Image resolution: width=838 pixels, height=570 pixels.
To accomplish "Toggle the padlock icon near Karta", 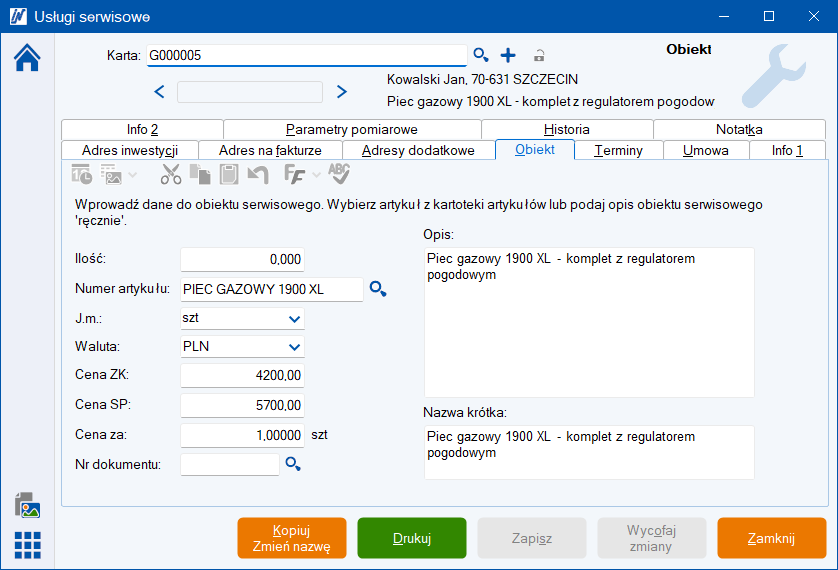I will tap(539, 56).
